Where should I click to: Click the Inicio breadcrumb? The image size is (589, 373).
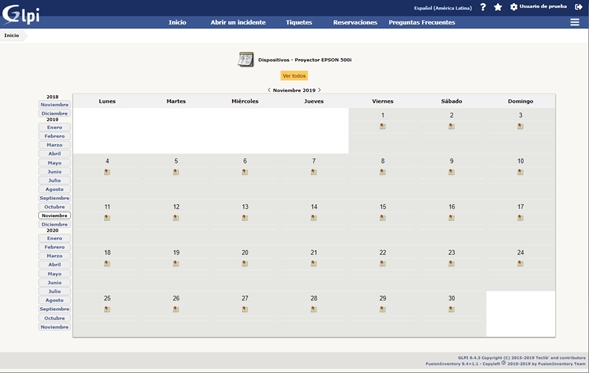point(12,35)
